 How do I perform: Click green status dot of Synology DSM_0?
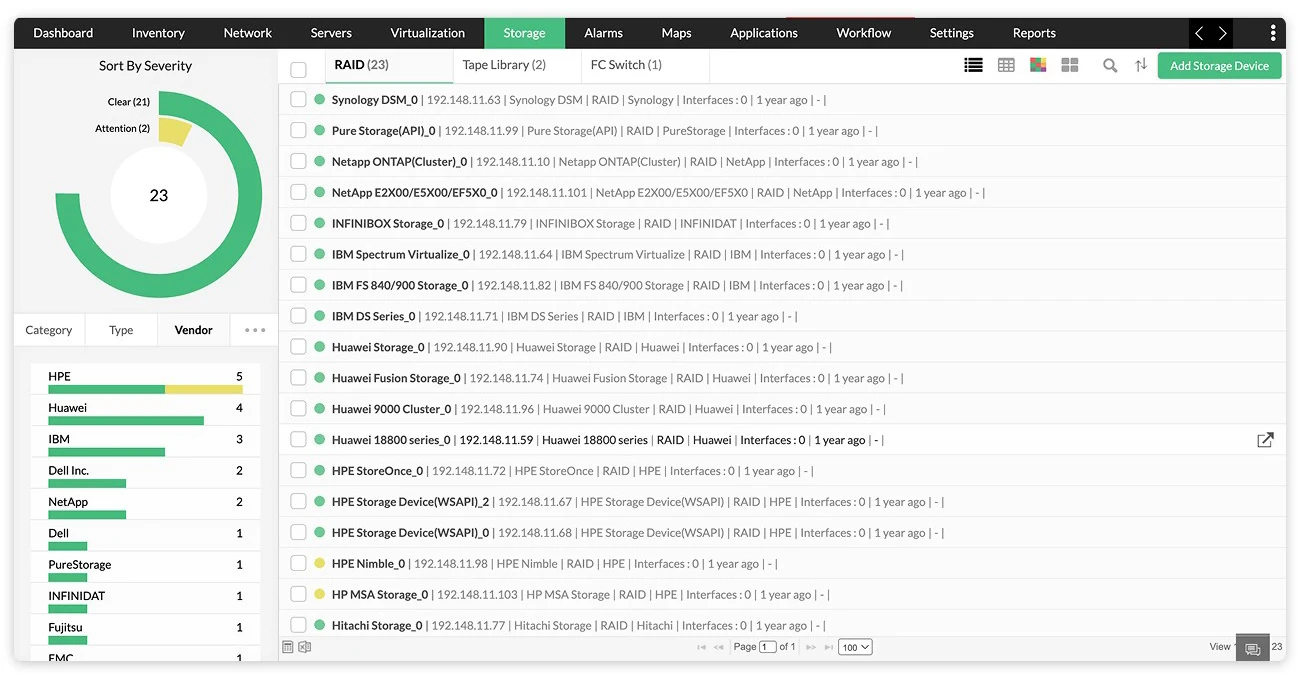click(x=320, y=100)
